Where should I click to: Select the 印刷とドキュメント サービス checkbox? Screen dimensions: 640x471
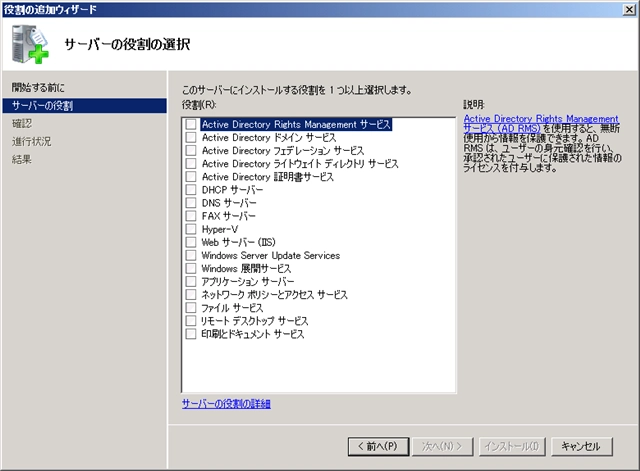(x=191, y=334)
